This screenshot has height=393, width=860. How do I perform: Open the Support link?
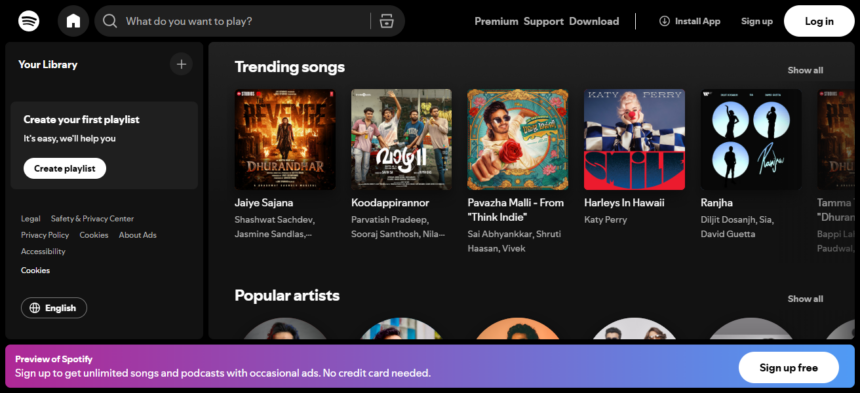[544, 21]
